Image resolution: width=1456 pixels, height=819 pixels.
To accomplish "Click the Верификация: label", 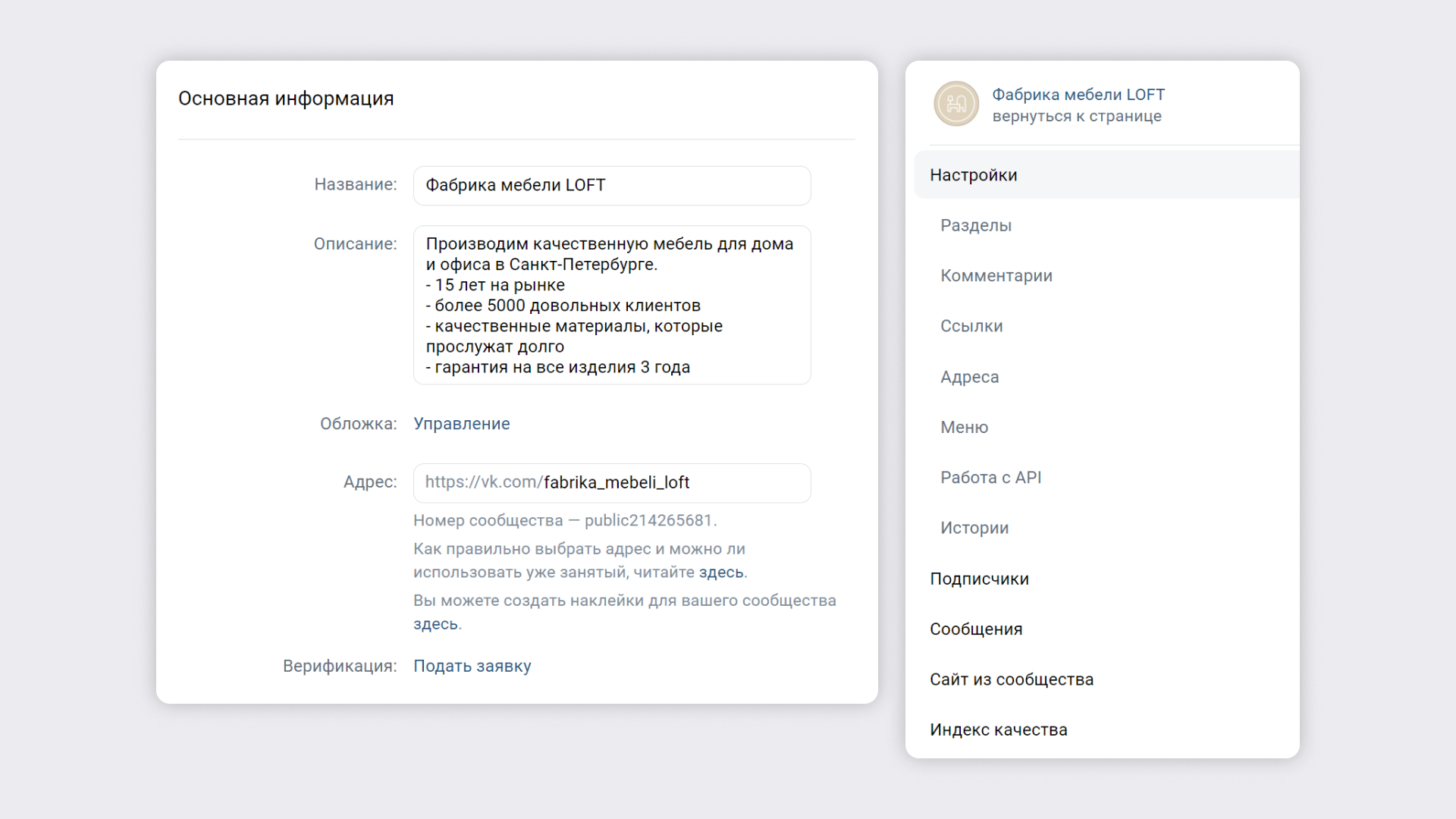I will (340, 666).
